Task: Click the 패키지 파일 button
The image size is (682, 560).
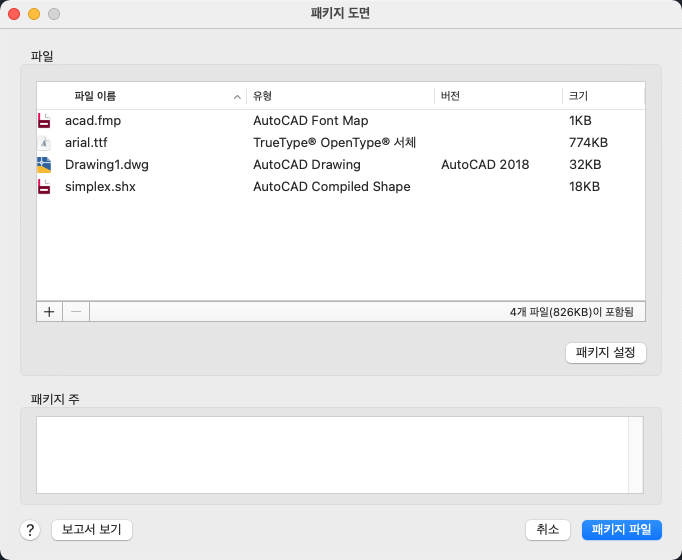Action: click(621, 530)
